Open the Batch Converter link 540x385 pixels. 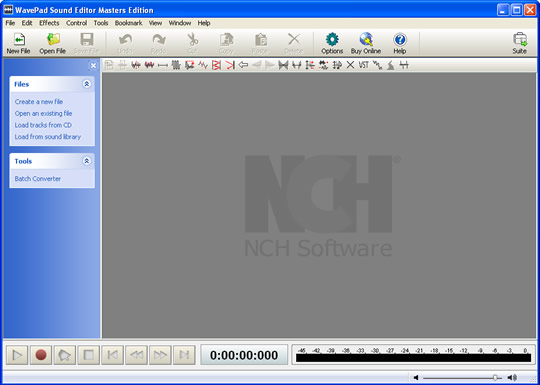click(x=38, y=179)
